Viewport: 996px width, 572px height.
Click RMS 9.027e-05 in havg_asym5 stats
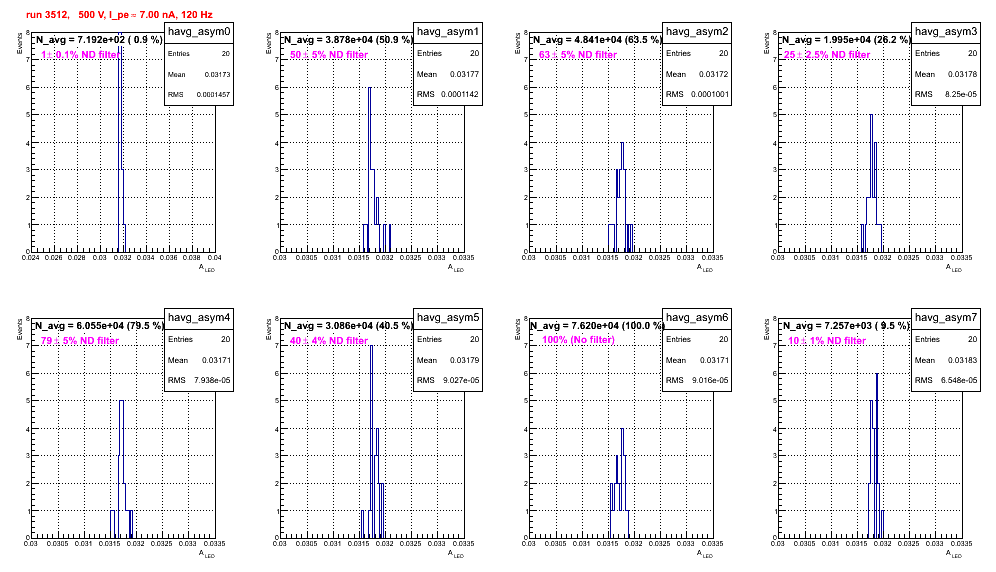click(448, 381)
